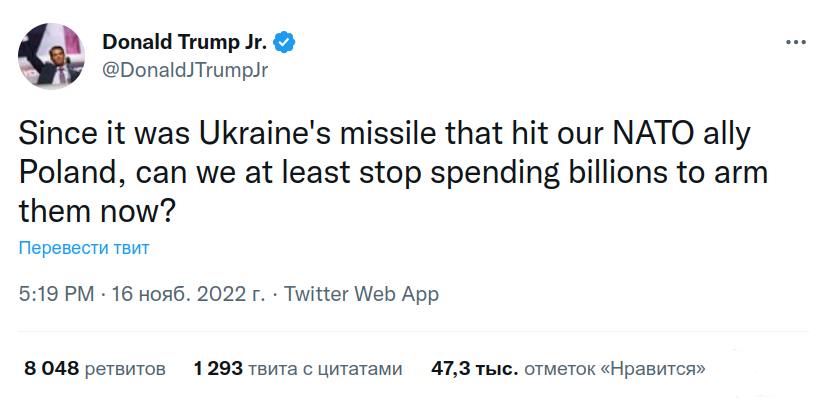Open the @DonaldJTrumpJr handle link
This screenshot has width=827, height=403.
pyautogui.click(x=185, y=70)
